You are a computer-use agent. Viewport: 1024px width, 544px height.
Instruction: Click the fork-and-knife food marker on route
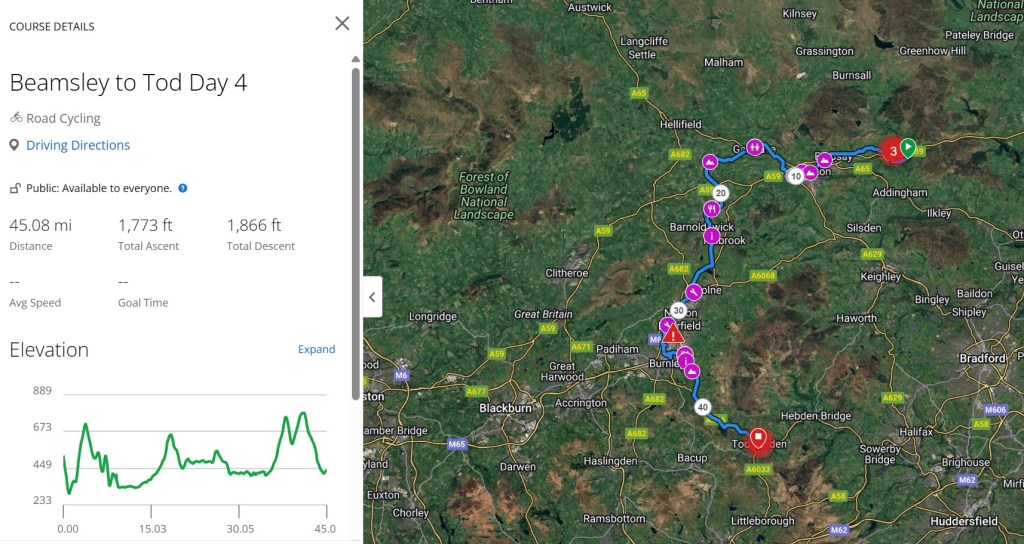[x=712, y=209]
